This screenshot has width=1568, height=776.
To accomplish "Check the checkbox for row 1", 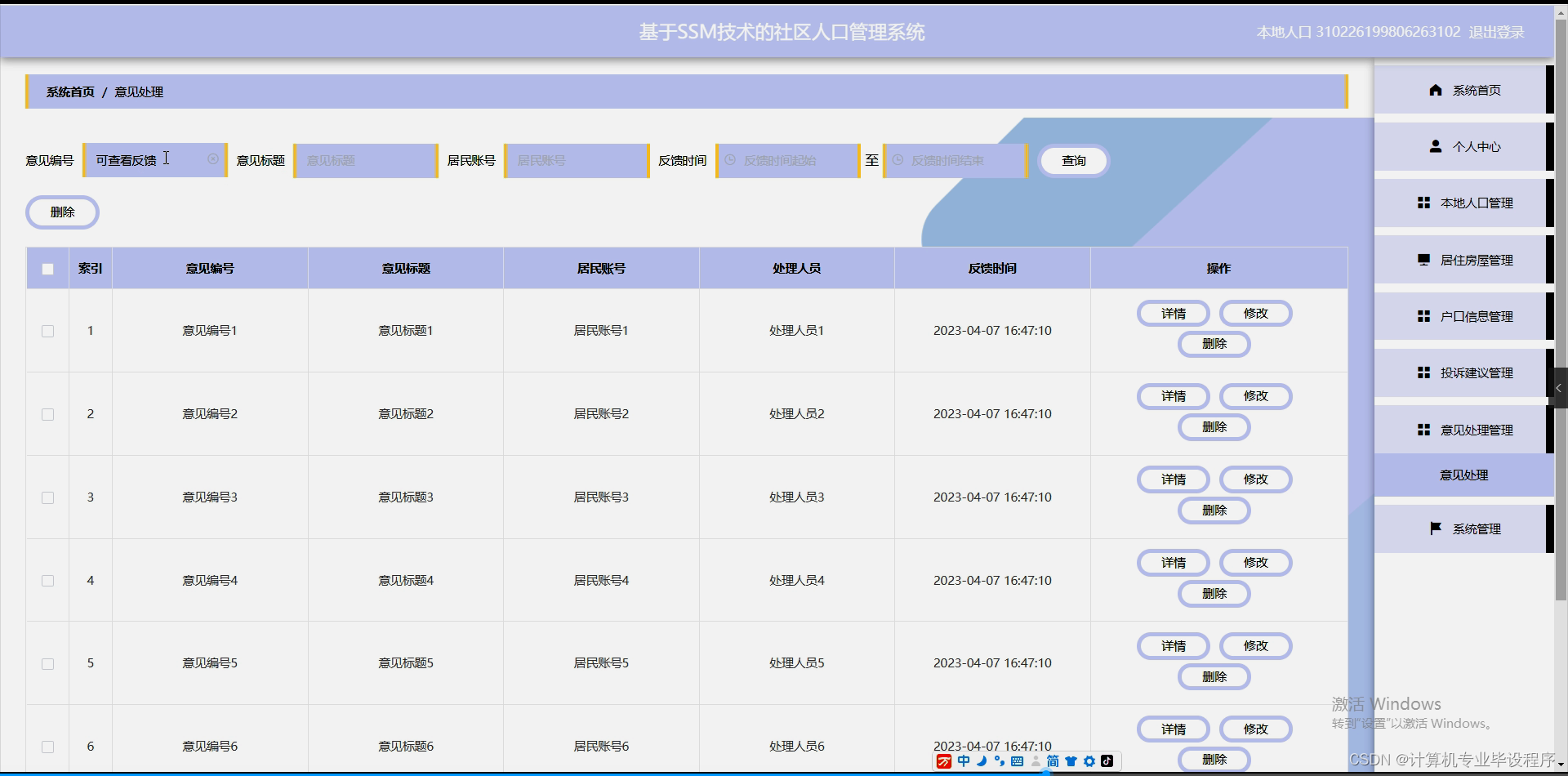I will (x=47, y=331).
